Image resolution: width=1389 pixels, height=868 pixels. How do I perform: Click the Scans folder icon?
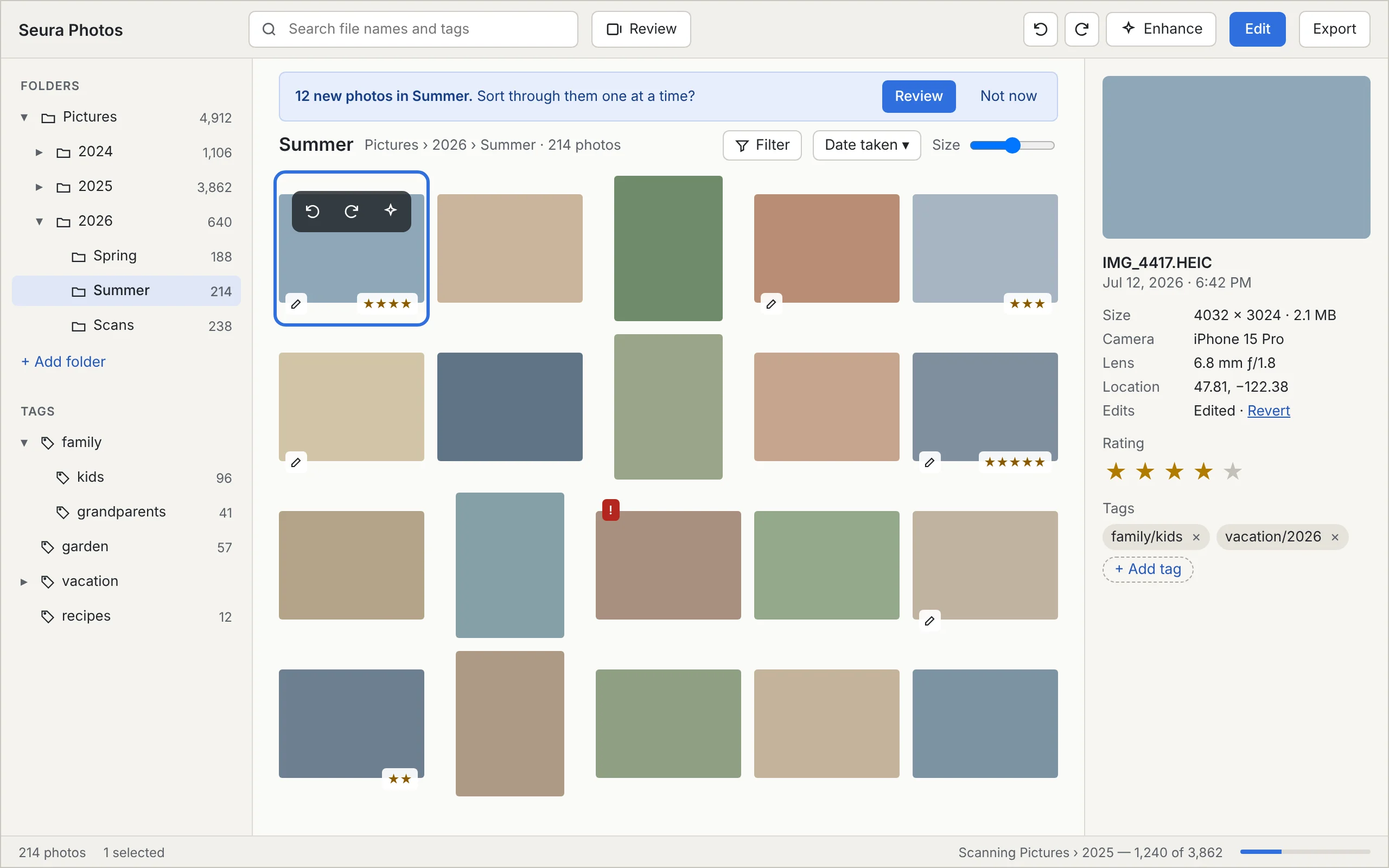tap(79, 326)
